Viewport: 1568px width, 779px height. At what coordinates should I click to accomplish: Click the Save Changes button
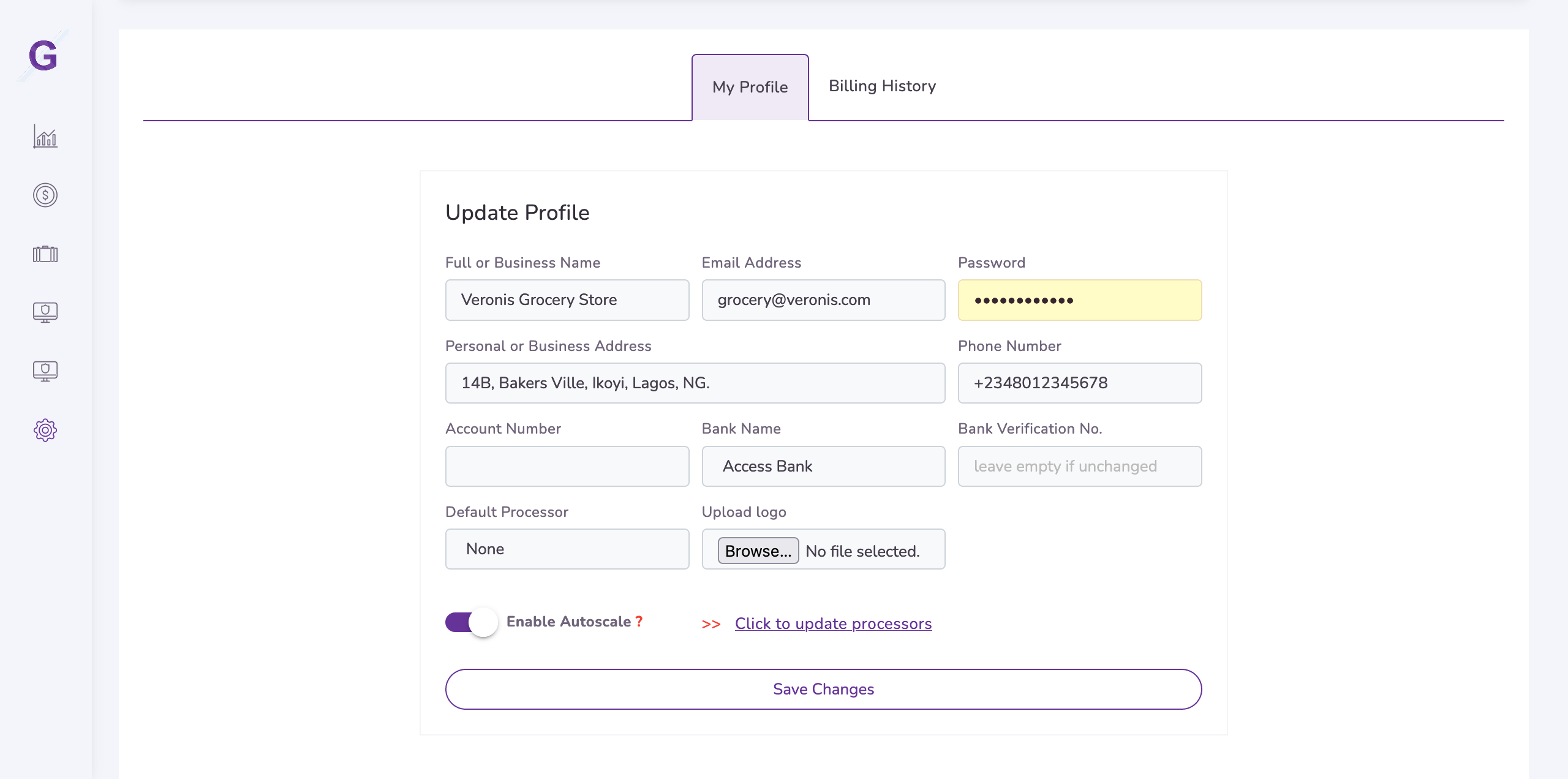[823, 689]
